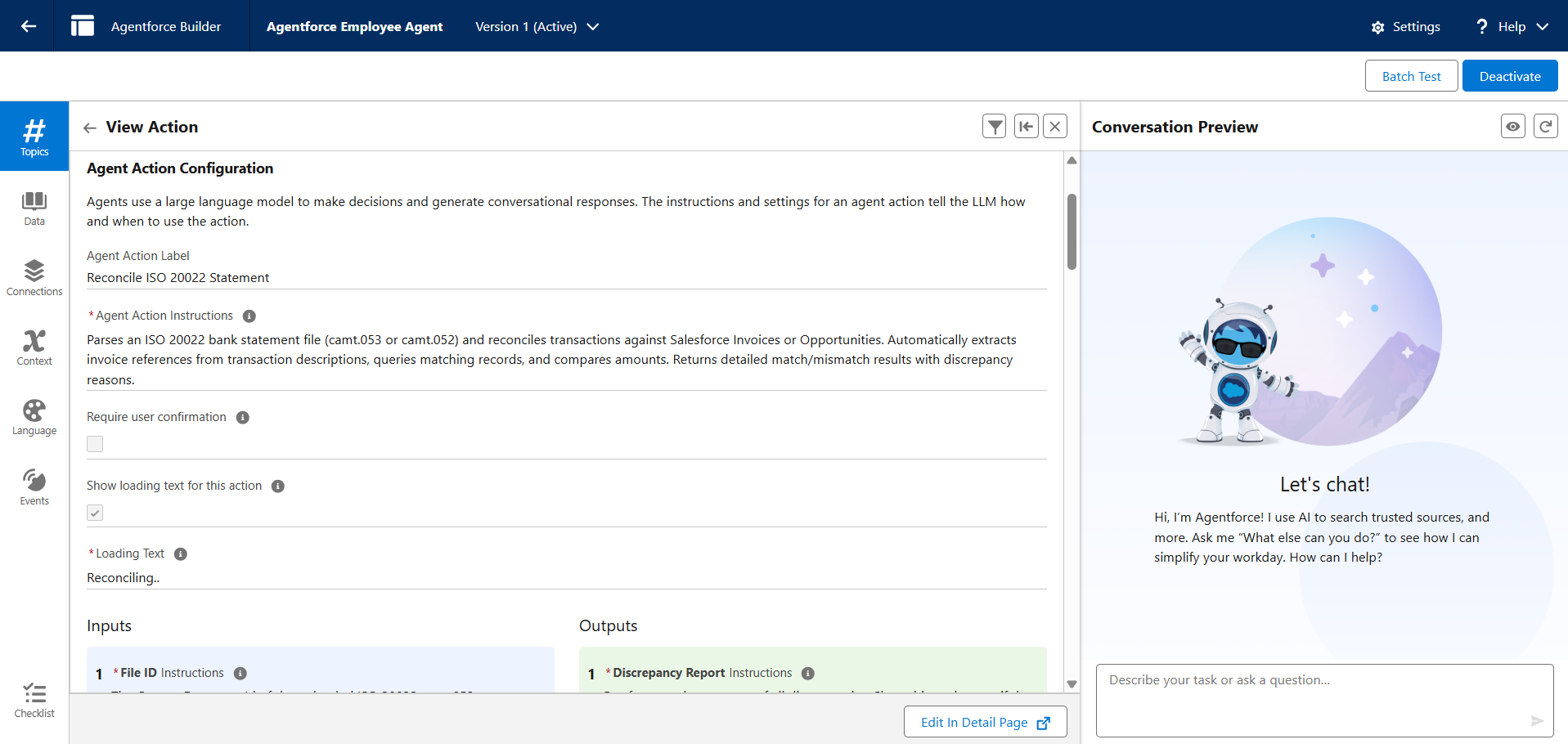Image resolution: width=1568 pixels, height=744 pixels.
Task: Show info for Require user confirmation
Action: (x=243, y=418)
